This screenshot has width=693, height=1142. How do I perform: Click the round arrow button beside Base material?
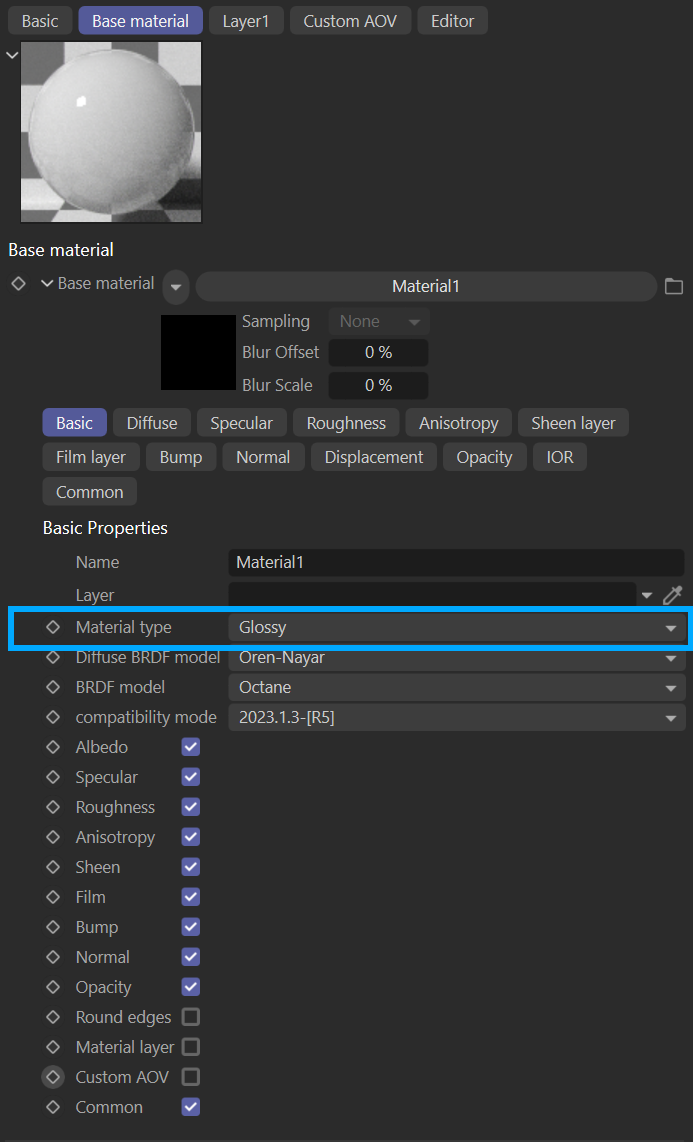[175, 287]
